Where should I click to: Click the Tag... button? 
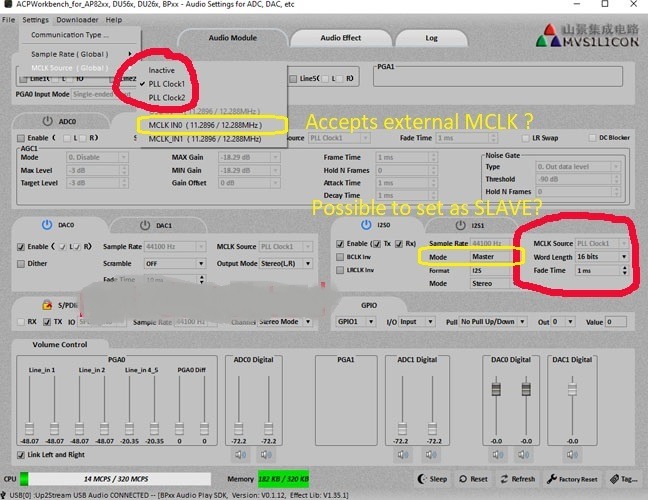(624, 479)
